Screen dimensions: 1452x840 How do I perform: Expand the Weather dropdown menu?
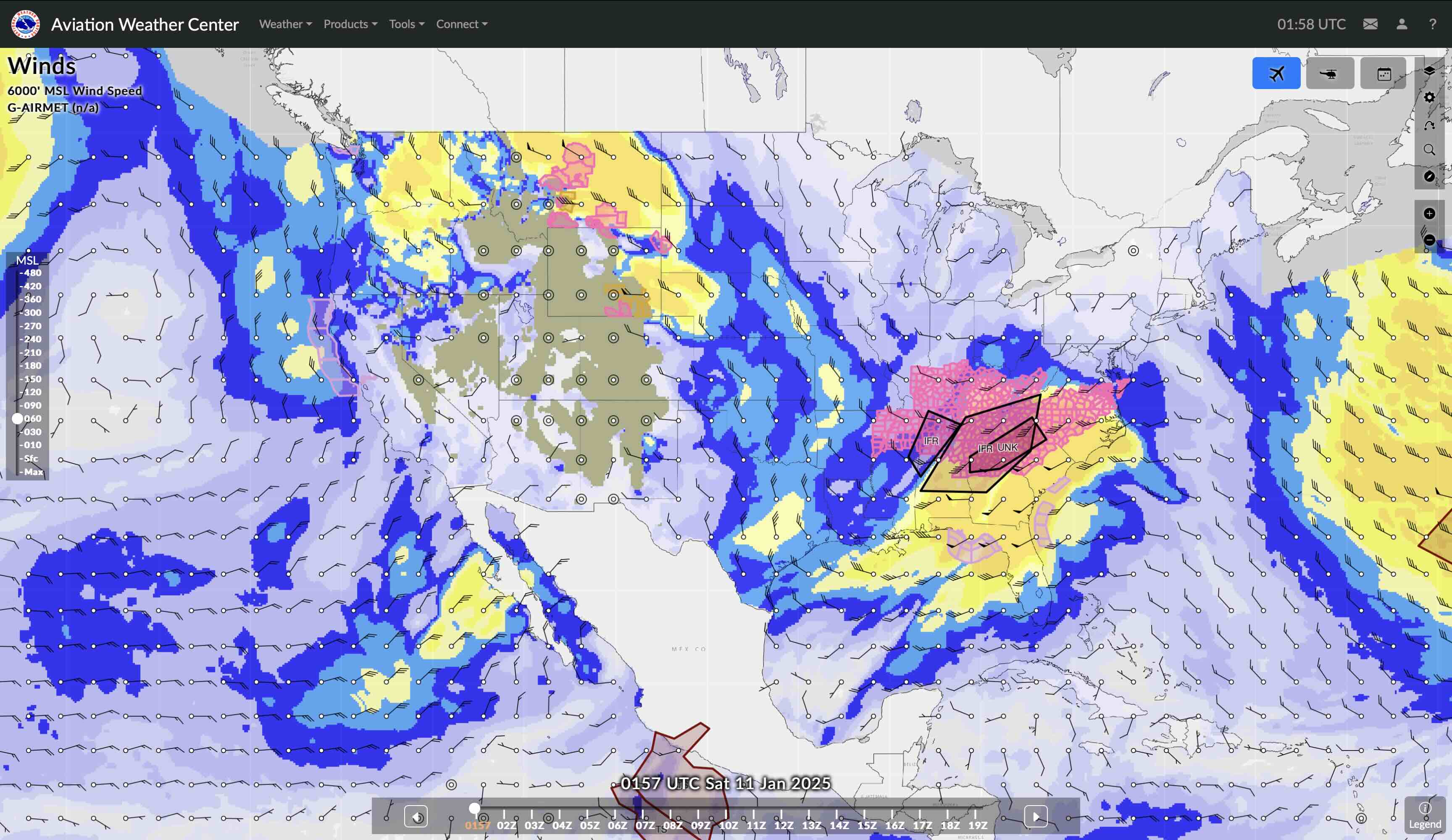(284, 24)
